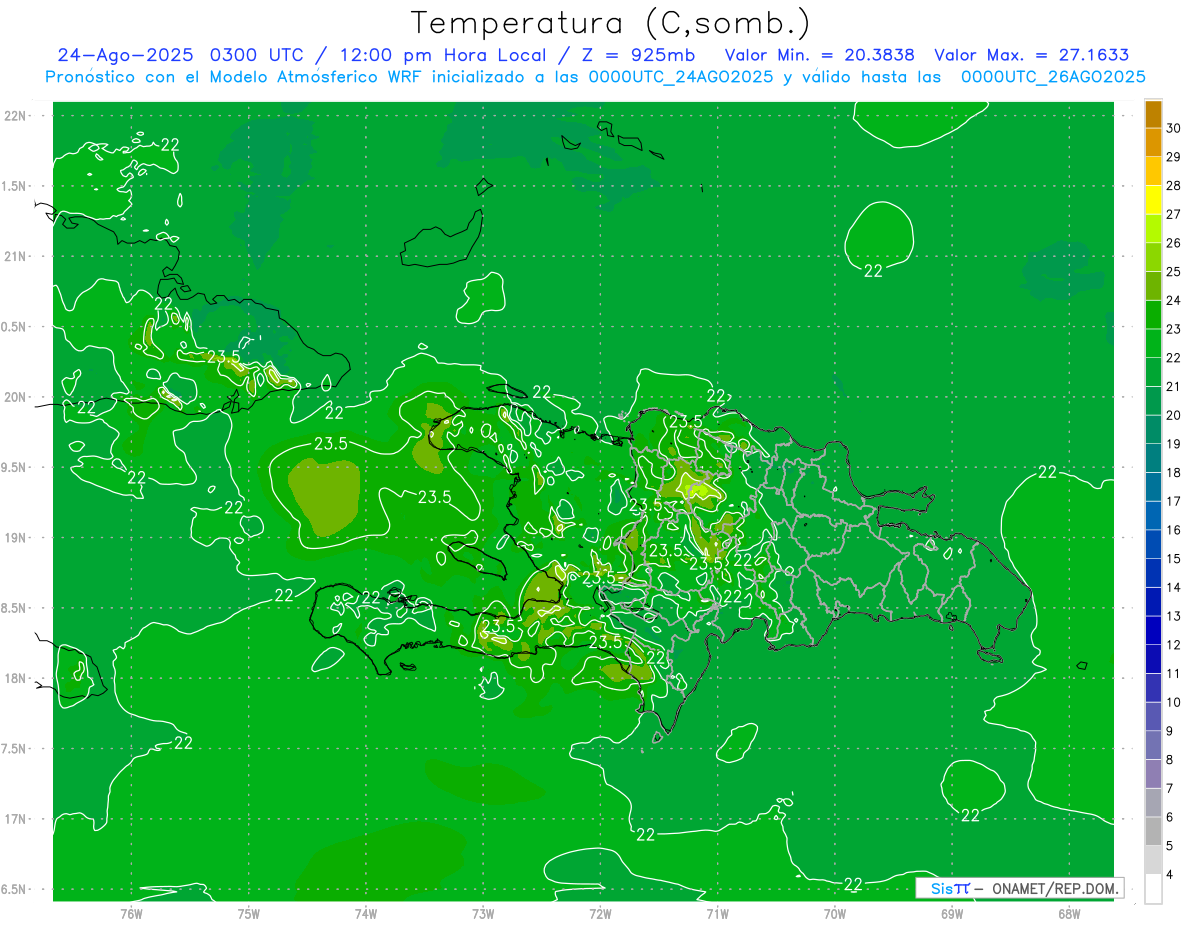The image size is (1200, 927).
Task: Click the "22N" latitude axis label
Action: click(x=15, y=116)
